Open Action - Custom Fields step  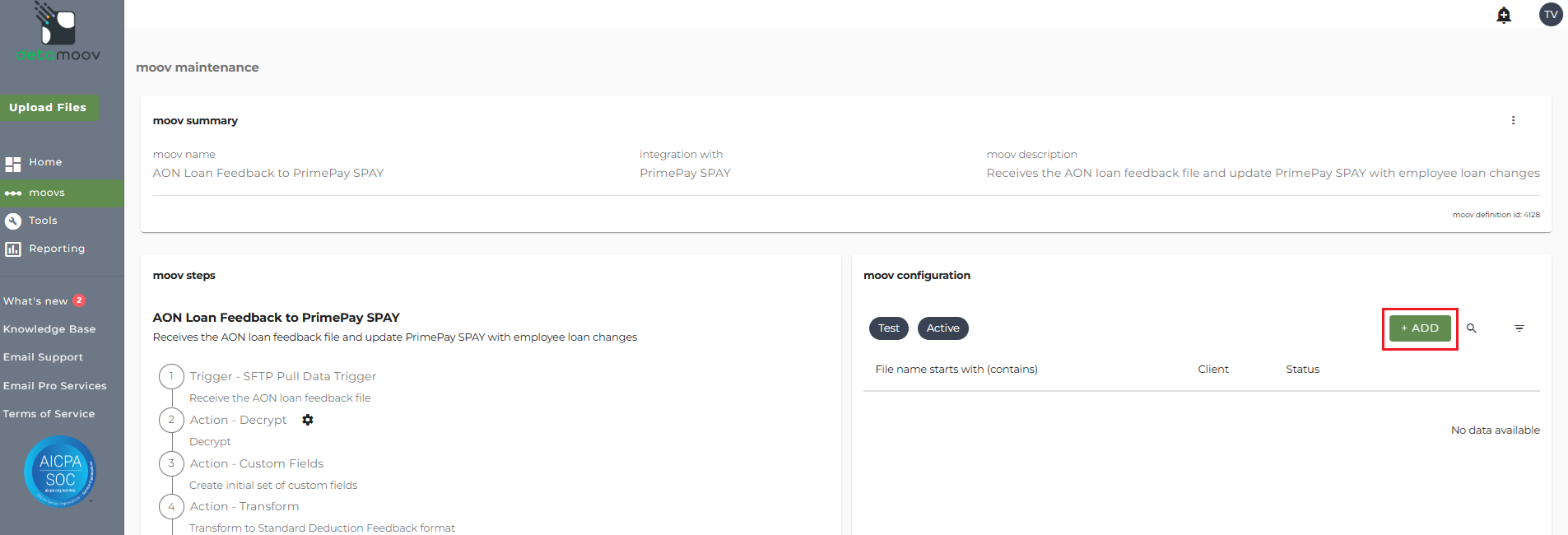(x=257, y=463)
